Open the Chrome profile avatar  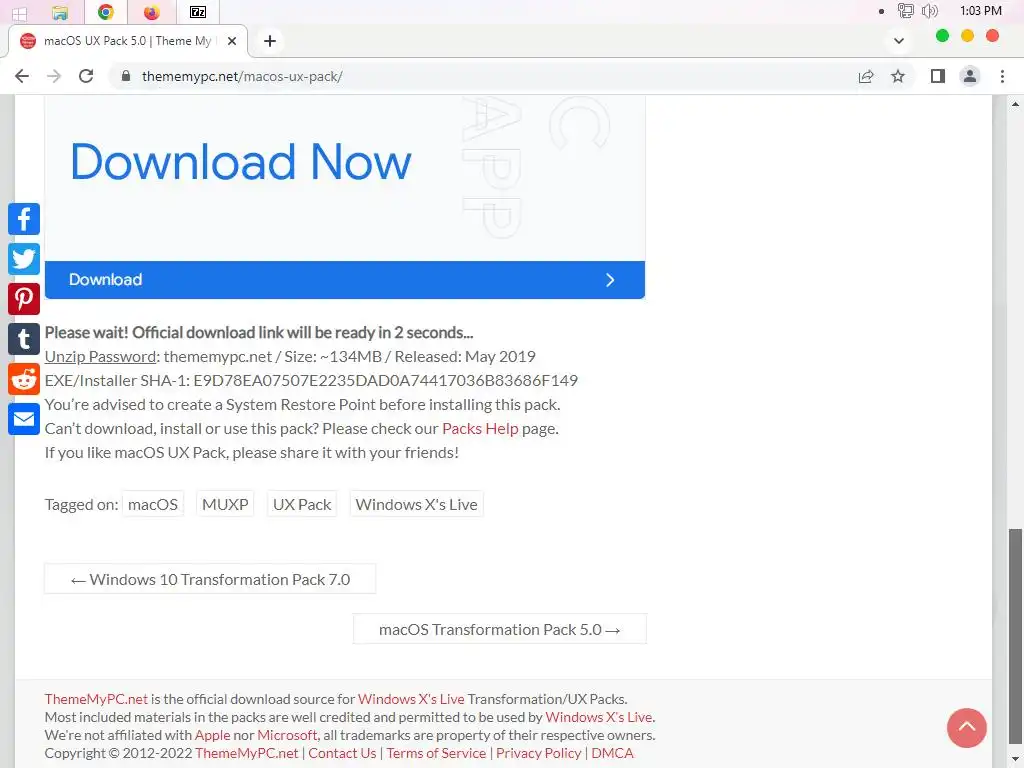(970, 76)
